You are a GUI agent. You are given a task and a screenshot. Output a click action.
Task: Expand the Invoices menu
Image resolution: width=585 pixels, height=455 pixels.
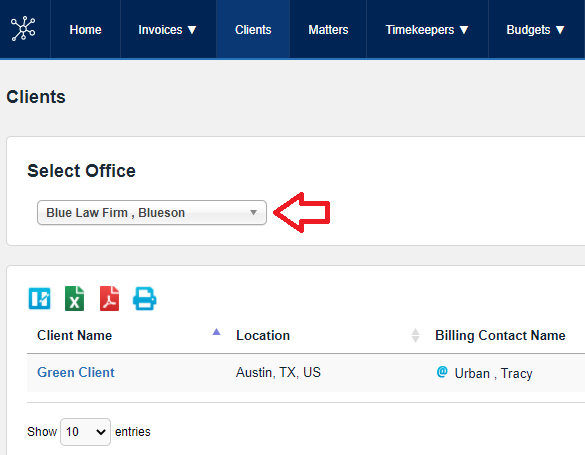coord(168,29)
